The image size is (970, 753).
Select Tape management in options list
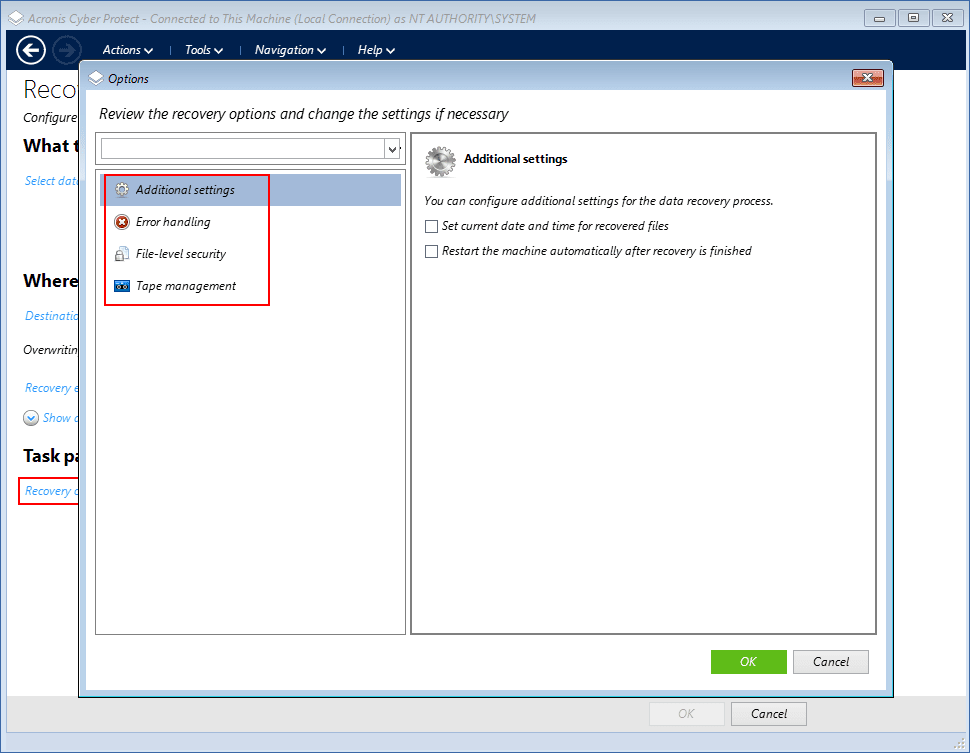click(186, 286)
